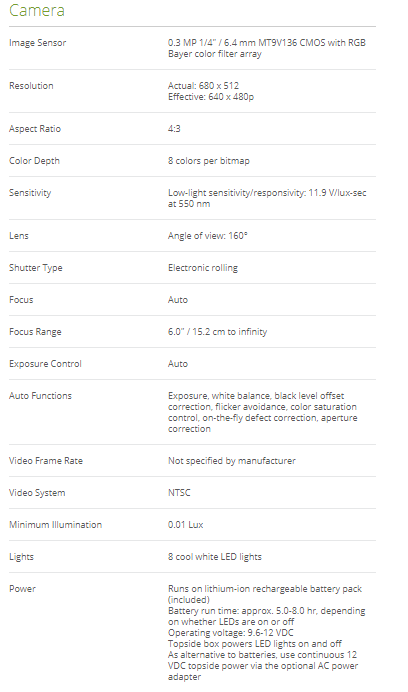Viewport: 408px width, 692px height.
Task: Click the 8 cool white LED lights text
Action: tap(215, 557)
